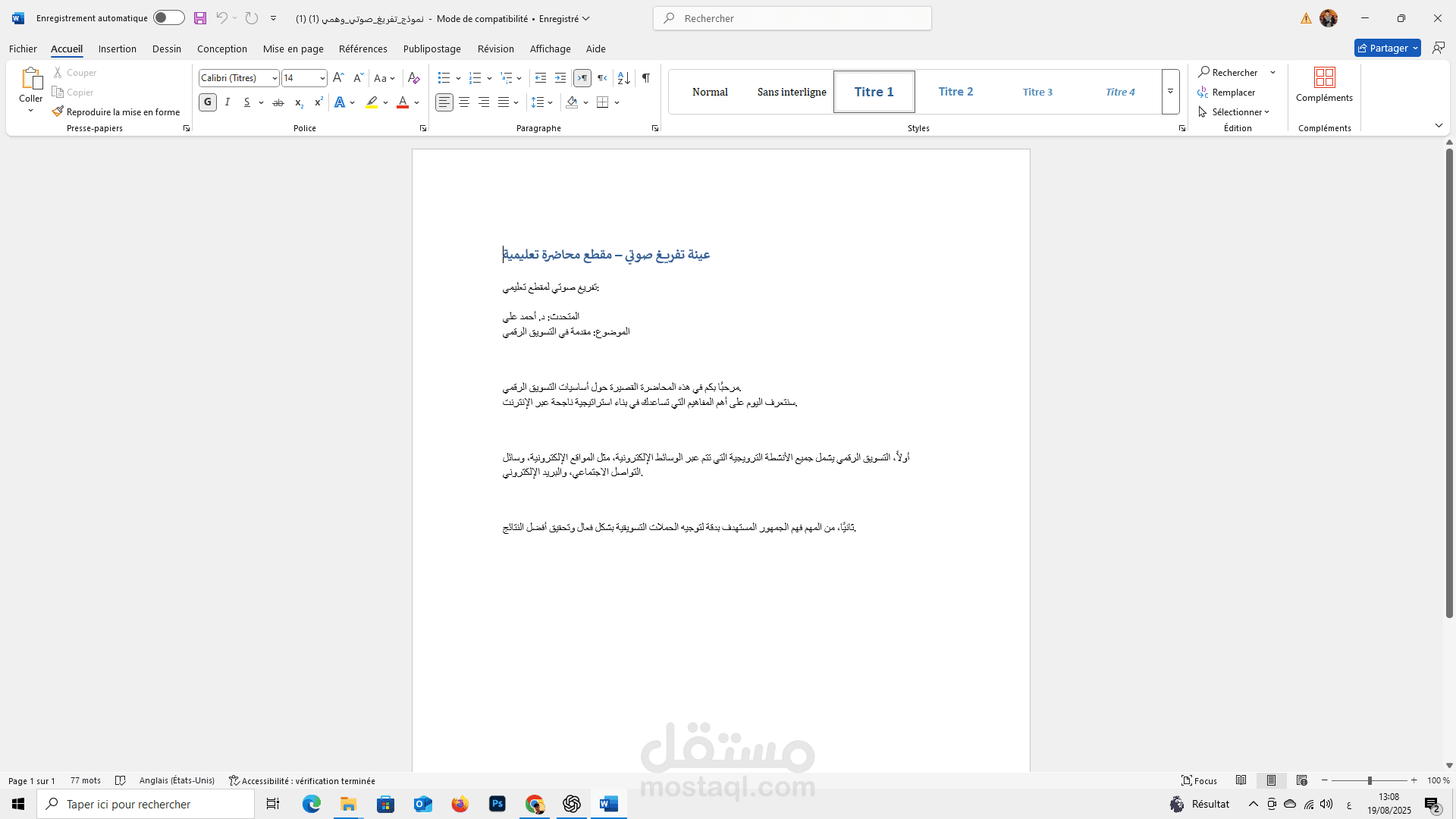Center align the paragraph
The width and height of the screenshot is (1456, 819).
tap(464, 102)
